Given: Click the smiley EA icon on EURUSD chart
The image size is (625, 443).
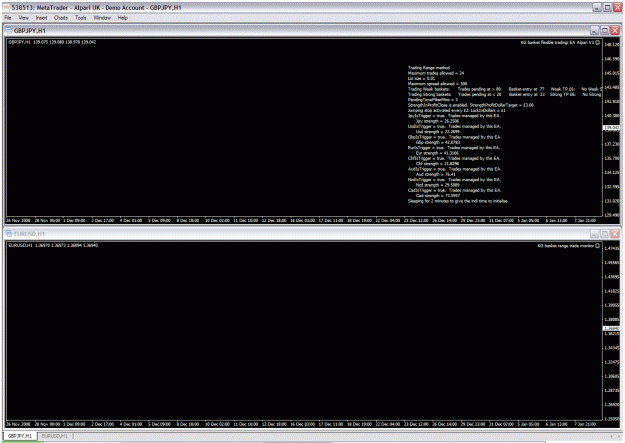Looking at the screenshot, I should click(x=597, y=246).
